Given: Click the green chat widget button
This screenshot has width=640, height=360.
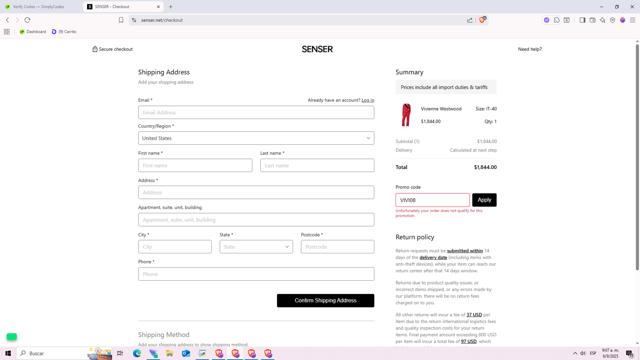Looking at the screenshot, I should pyautogui.click(x=11, y=337).
